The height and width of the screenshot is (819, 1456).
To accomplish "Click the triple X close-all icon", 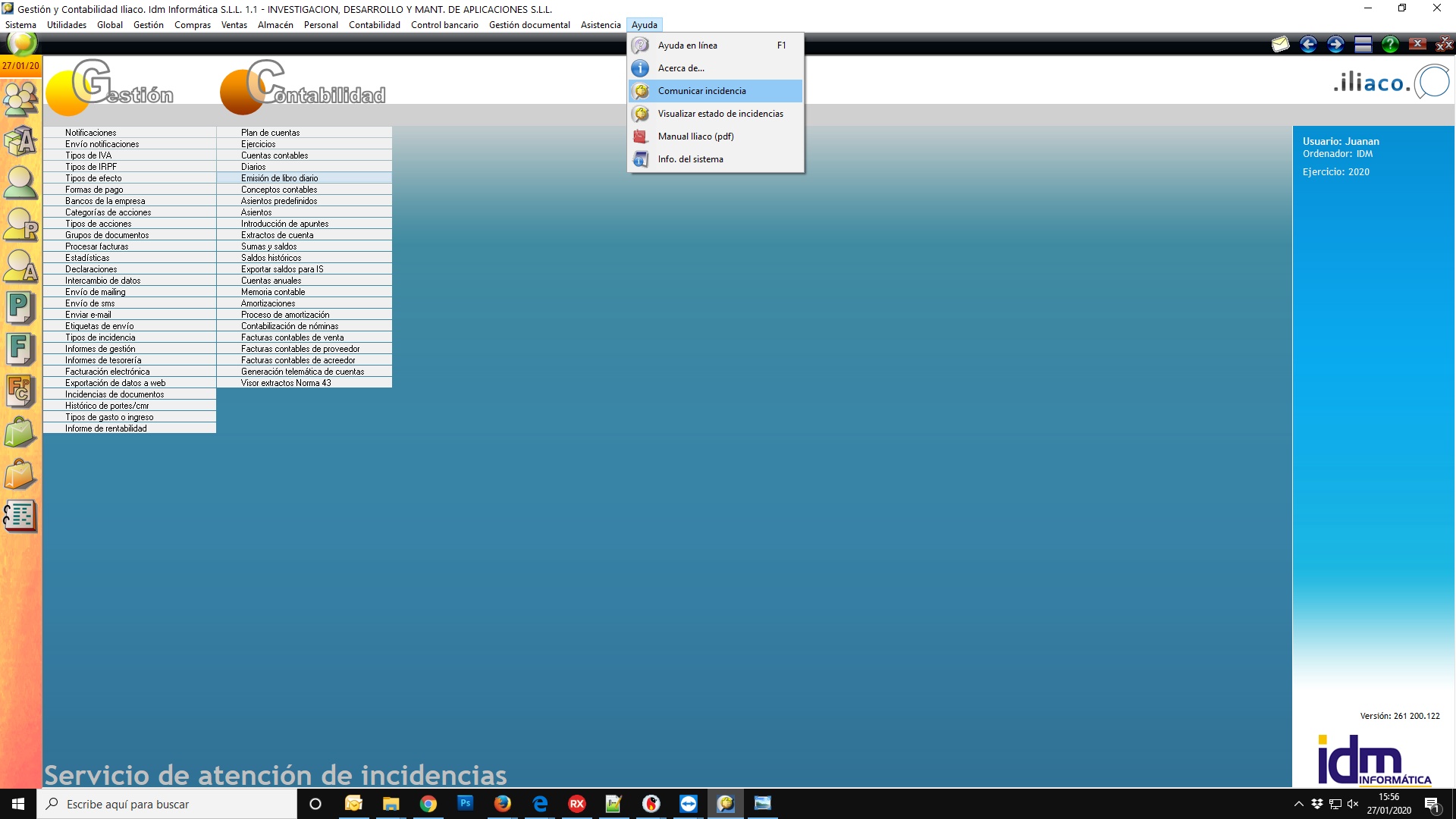I will click(1444, 45).
